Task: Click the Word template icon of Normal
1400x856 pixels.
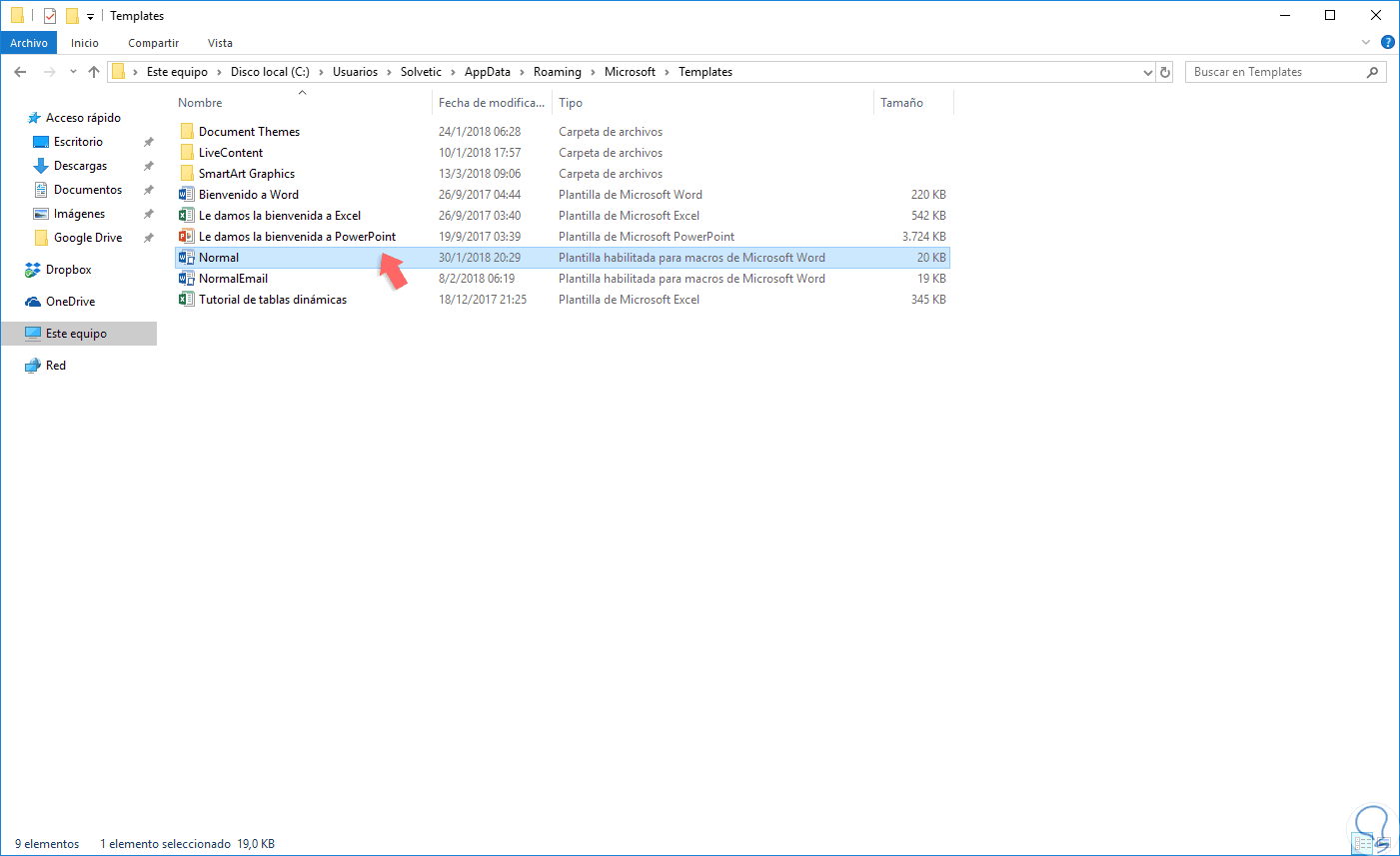Action: 186,258
